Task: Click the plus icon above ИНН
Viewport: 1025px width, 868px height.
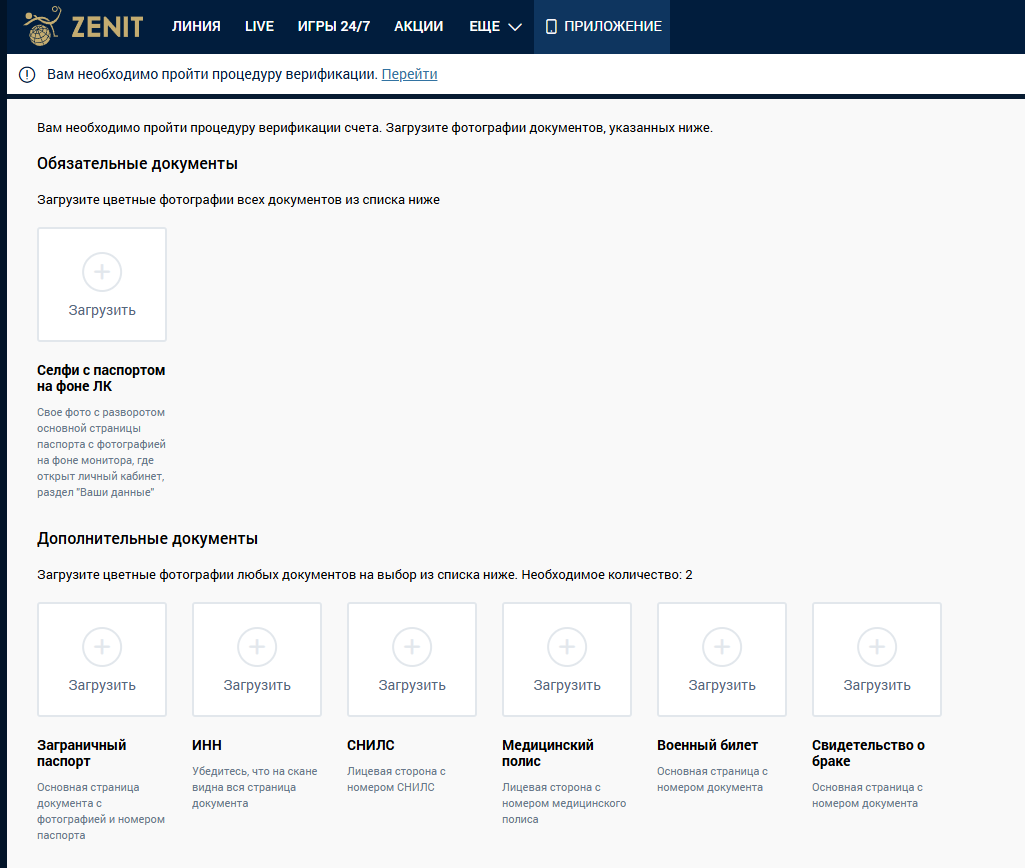Action: [x=257, y=647]
